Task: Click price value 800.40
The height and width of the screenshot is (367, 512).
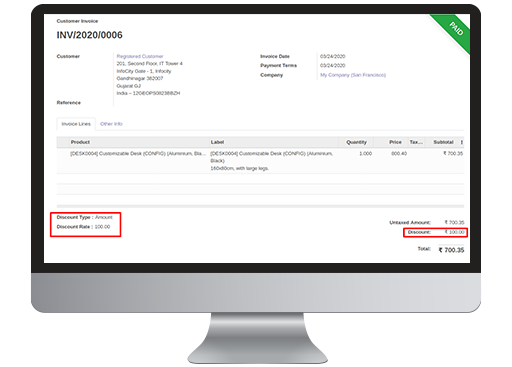Action: click(x=399, y=154)
